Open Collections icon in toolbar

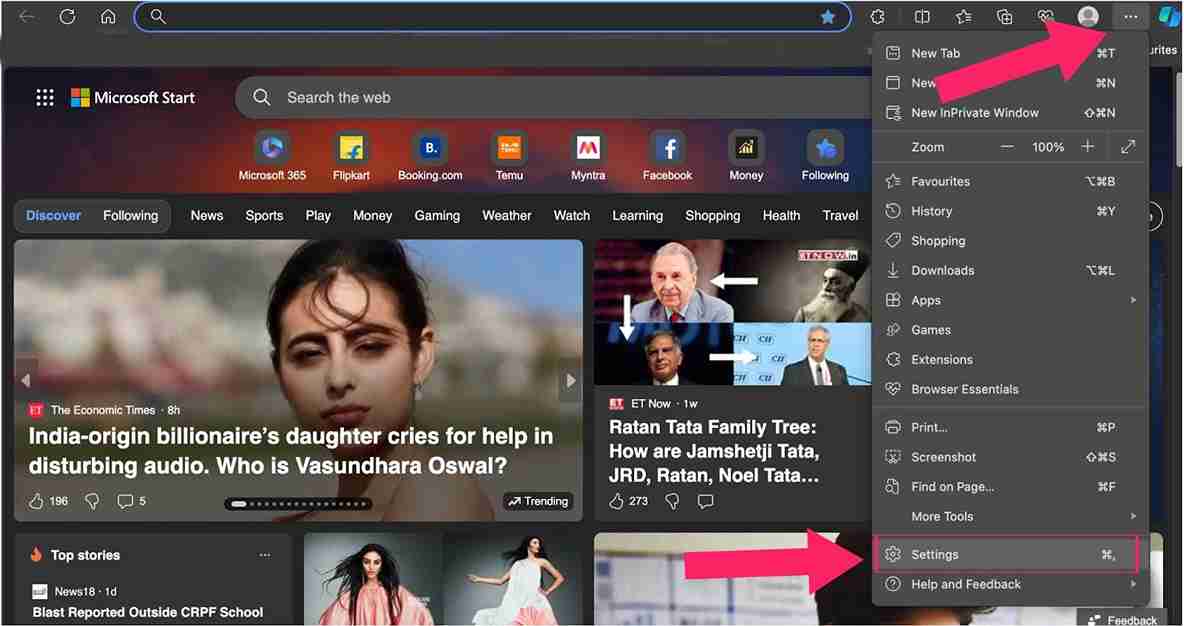click(1004, 17)
